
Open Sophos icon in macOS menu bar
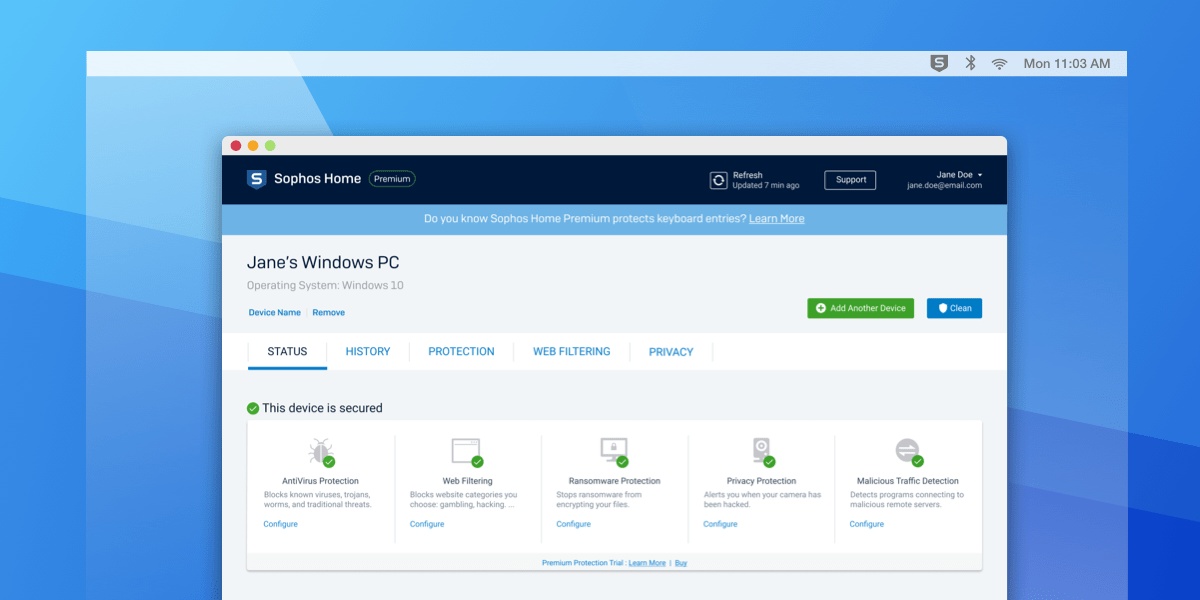[x=938, y=63]
